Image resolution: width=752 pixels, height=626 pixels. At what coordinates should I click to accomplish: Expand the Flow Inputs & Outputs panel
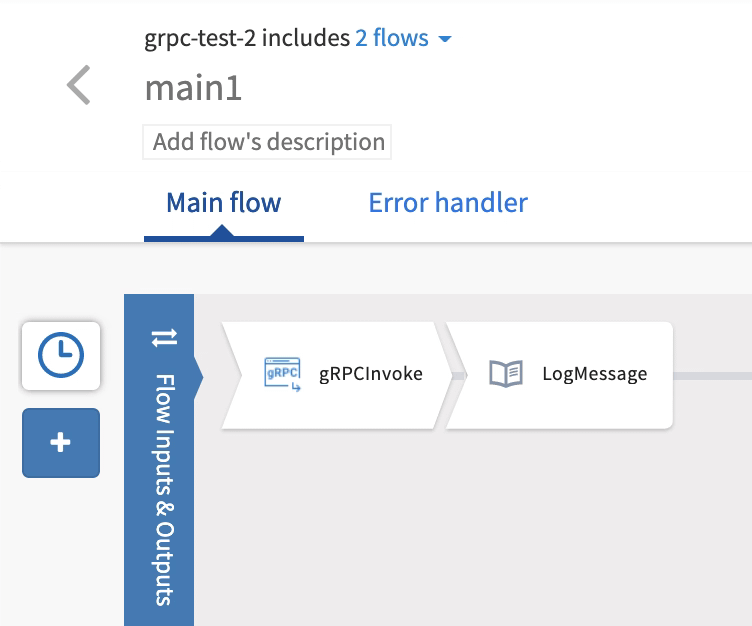[160, 490]
